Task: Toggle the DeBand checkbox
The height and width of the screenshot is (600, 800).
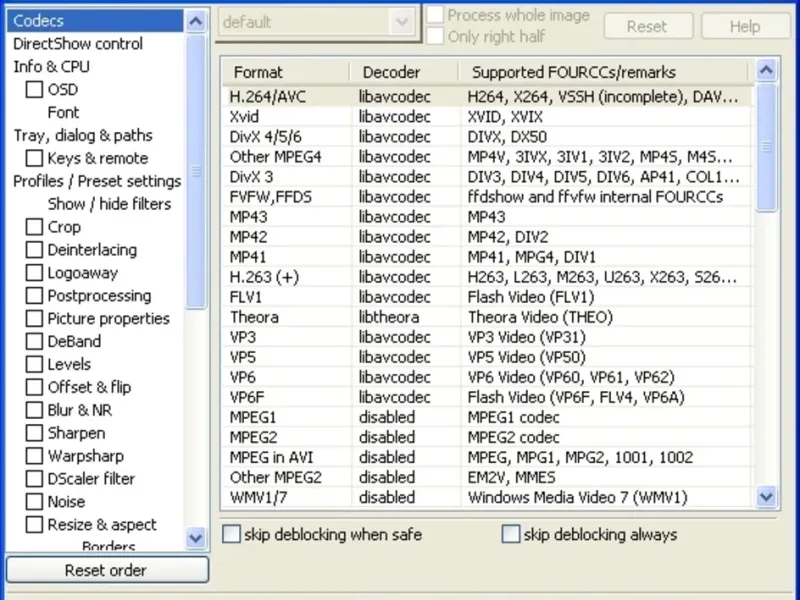Action: (x=34, y=341)
